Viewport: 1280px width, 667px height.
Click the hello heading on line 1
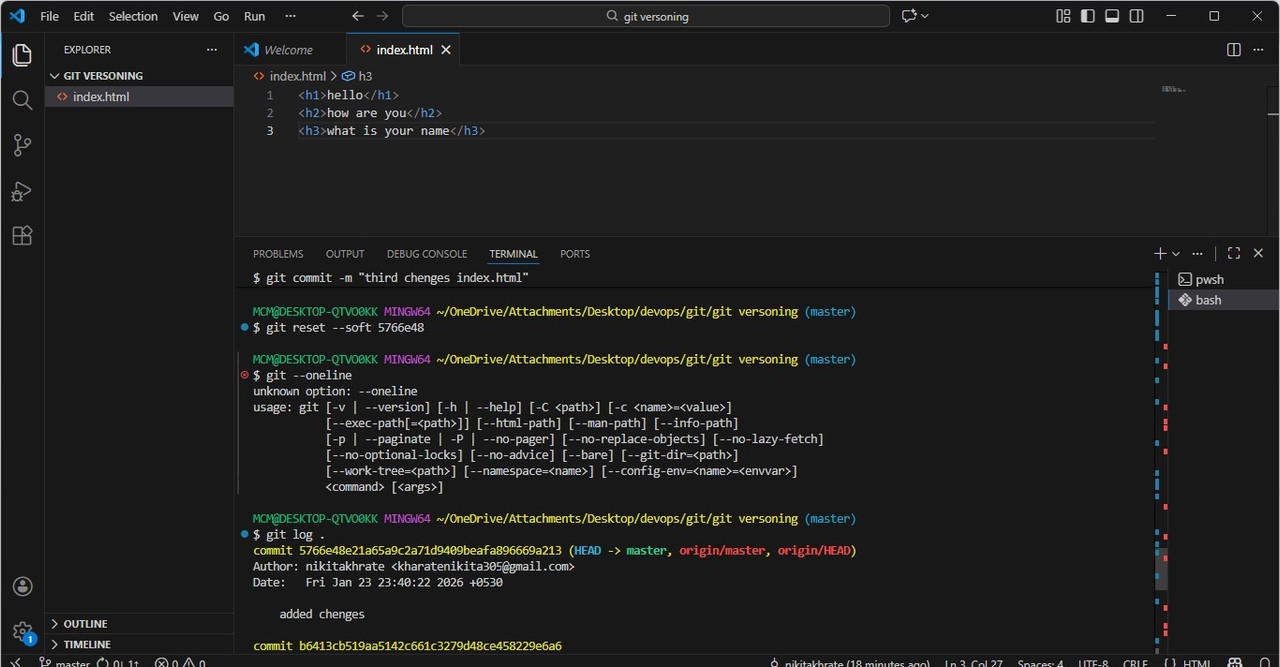point(348,96)
